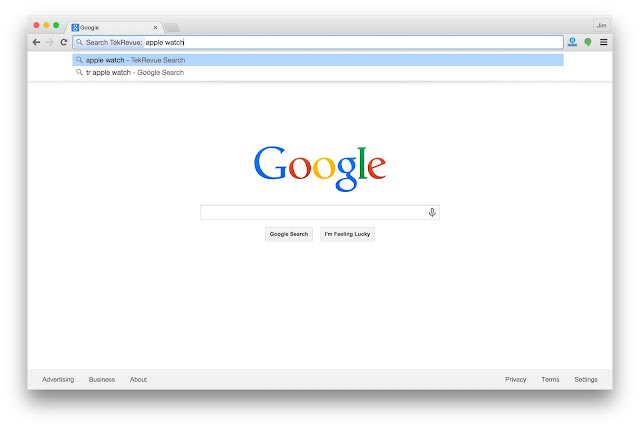Viewport: 640px width, 429px height.
Task: Choose the apple watch TekRevue Search suggestion
Action: 318,60
